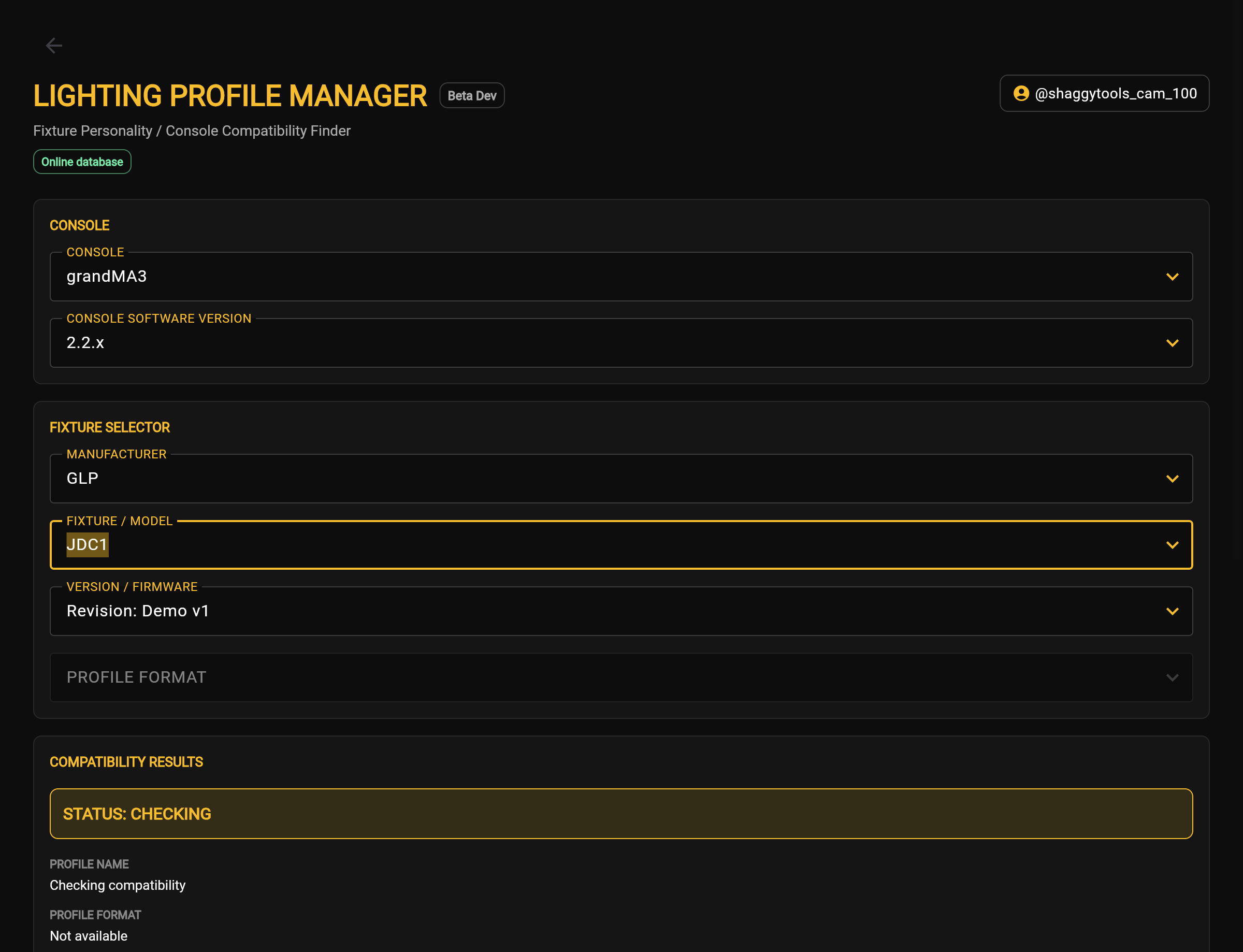This screenshot has width=1243, height=952.
Task: Click the PROFILE NAME label in results
Action: 89,865
